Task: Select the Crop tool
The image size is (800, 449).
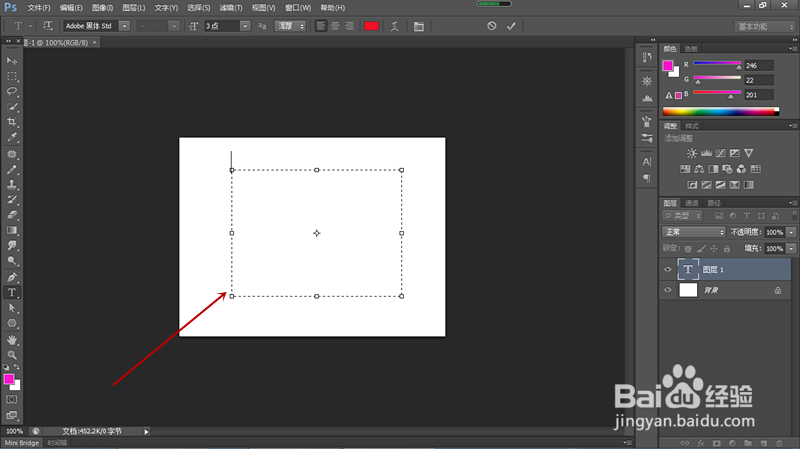Action: (x=12, y=122)
